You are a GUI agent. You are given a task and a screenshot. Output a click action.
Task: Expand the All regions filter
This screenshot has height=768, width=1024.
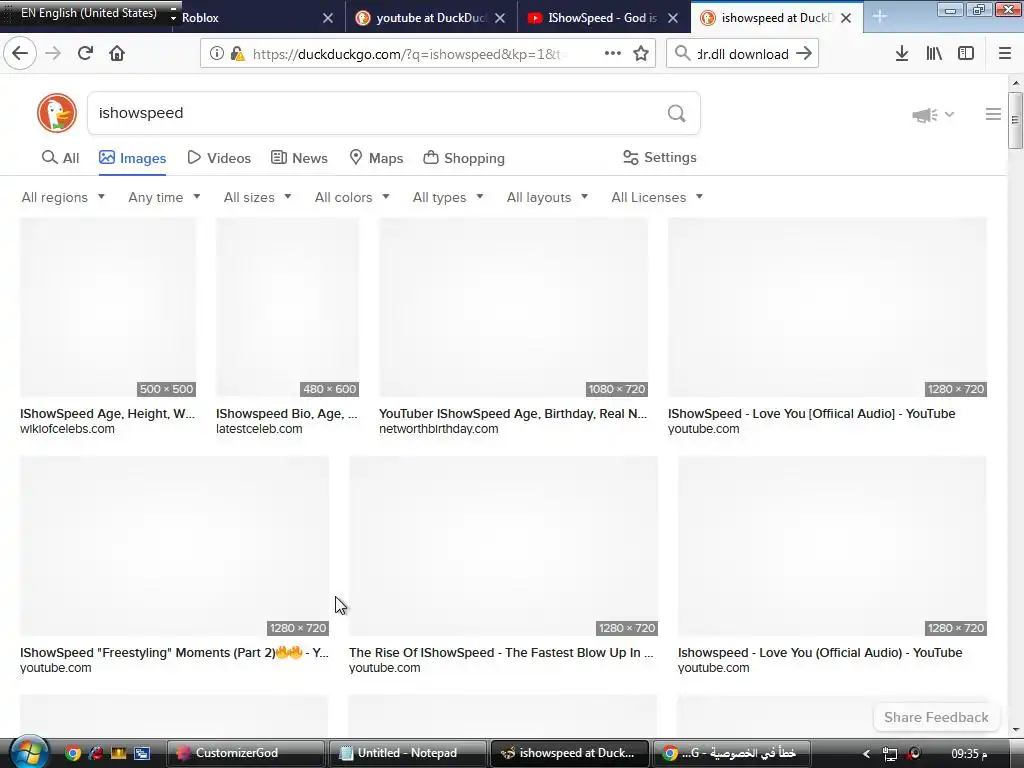point(63,197)
